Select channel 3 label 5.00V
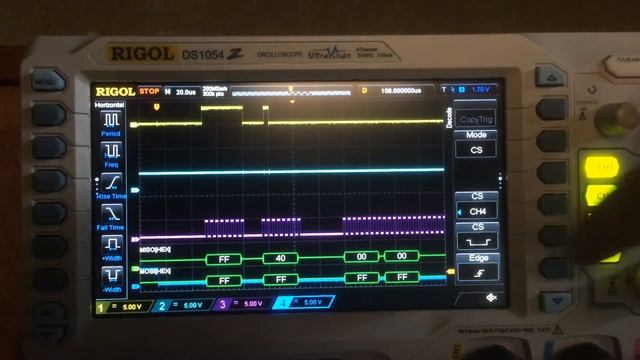The image size is (640, 360). point(243,304)
